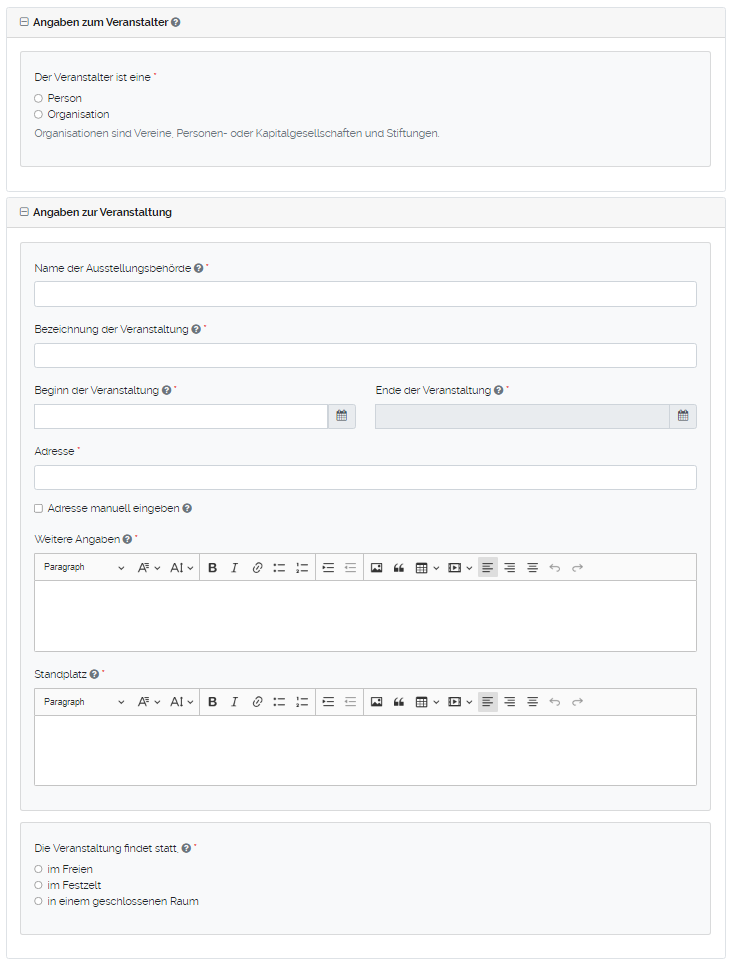The width and height of the screenshot is (732, 964).
Task: Toggle italic formatting in Standplatz editor
Action: [234, 701]
